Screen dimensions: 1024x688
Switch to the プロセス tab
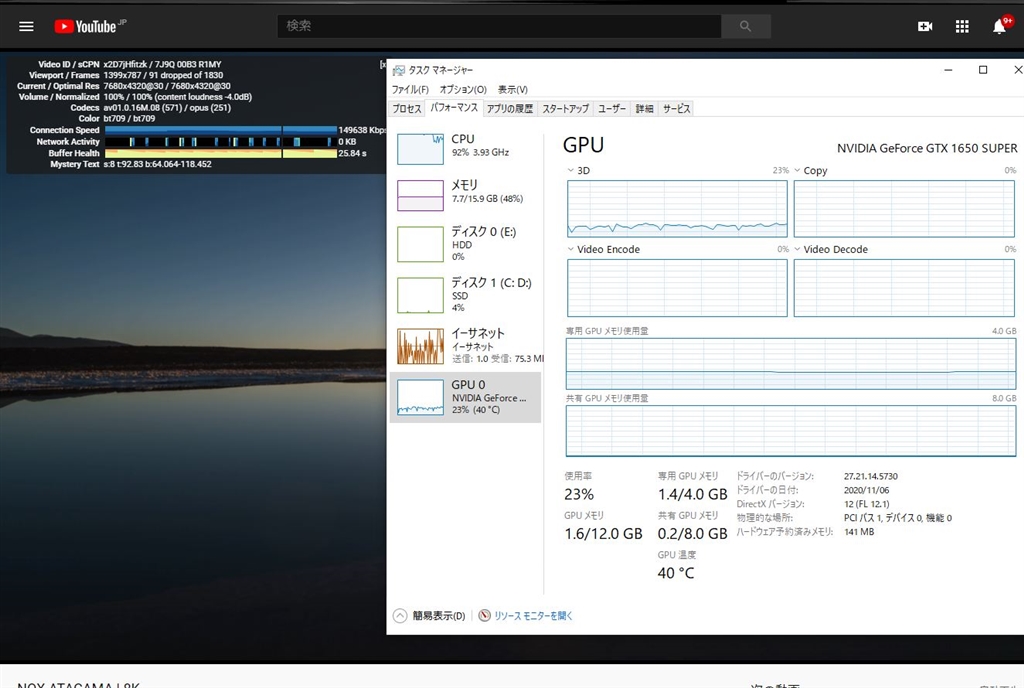tap(407, 108)
